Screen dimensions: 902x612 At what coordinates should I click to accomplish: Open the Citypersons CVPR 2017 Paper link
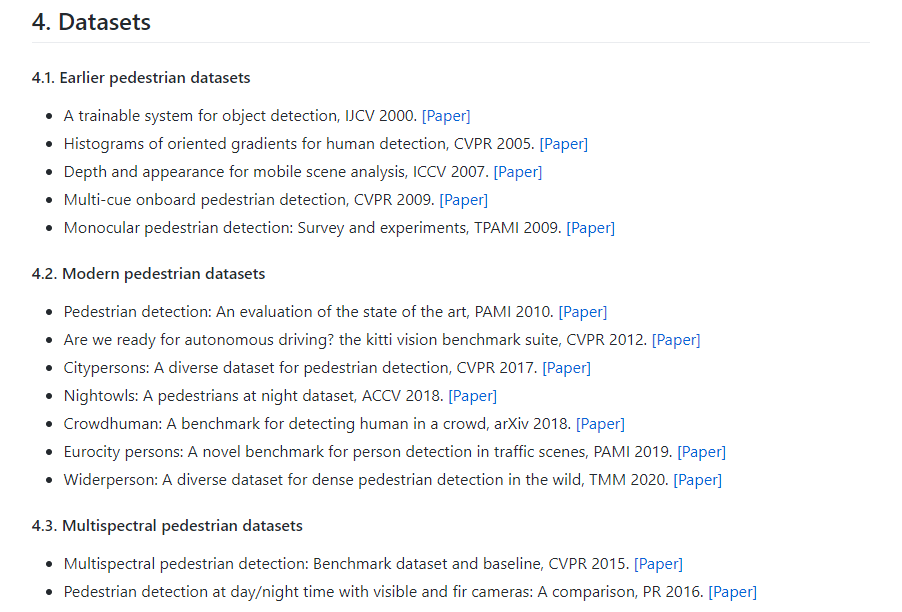click(567, 368)
